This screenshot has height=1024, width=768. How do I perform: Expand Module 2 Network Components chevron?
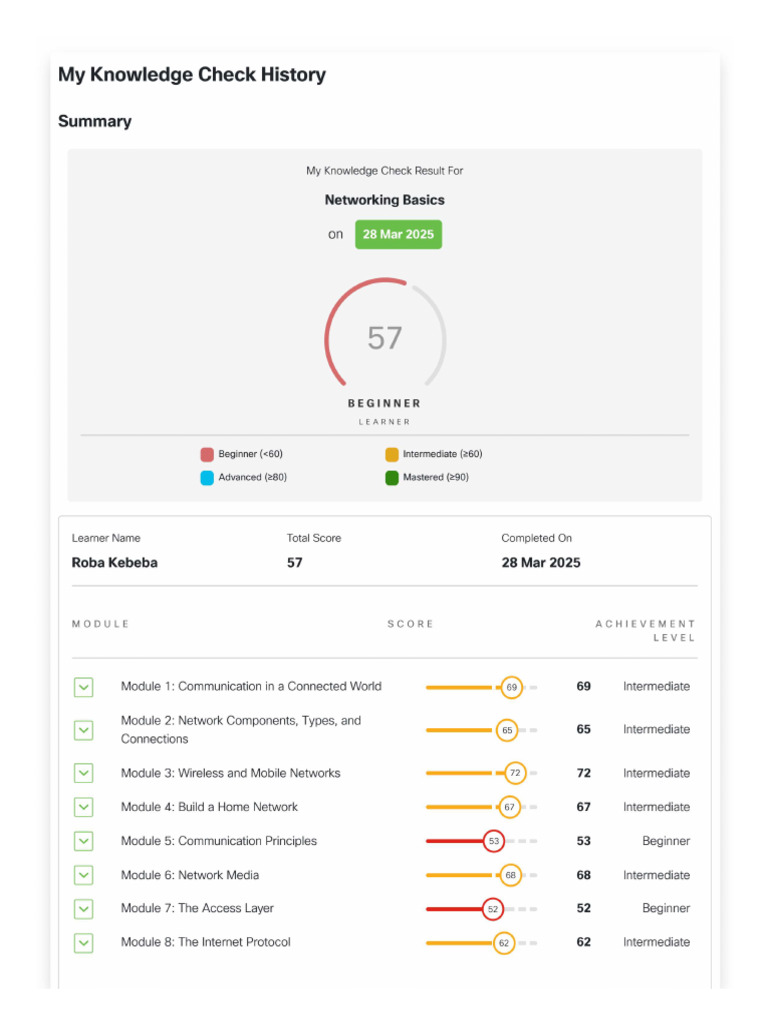point(84,730)
